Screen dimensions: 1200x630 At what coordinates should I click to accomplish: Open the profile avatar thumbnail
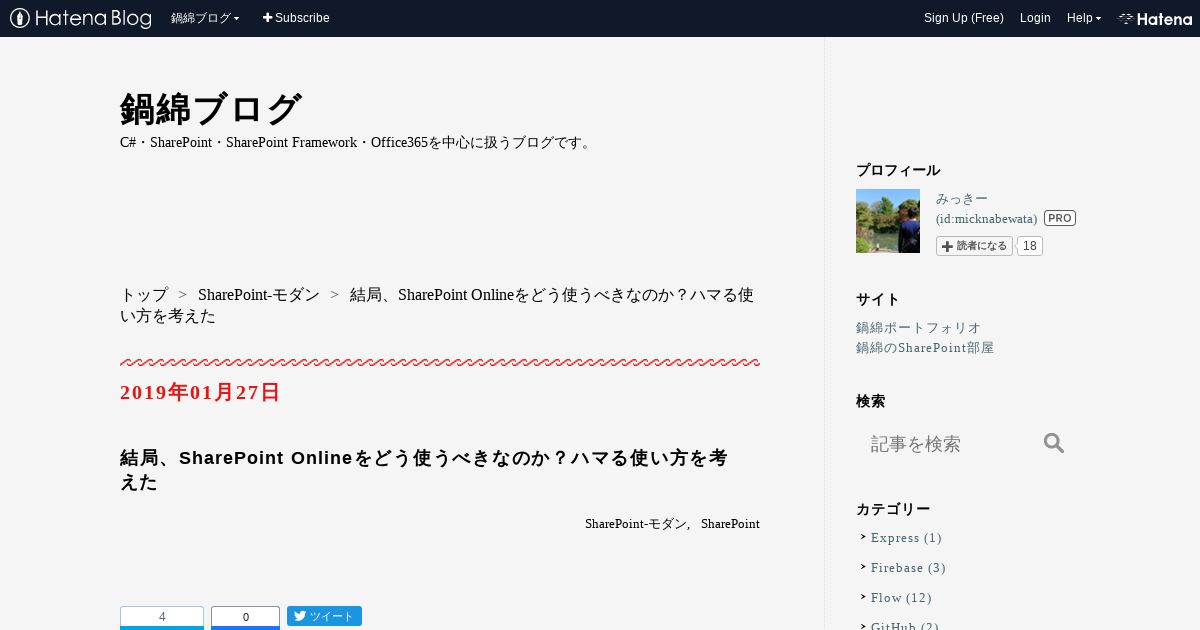pos(888,221)
